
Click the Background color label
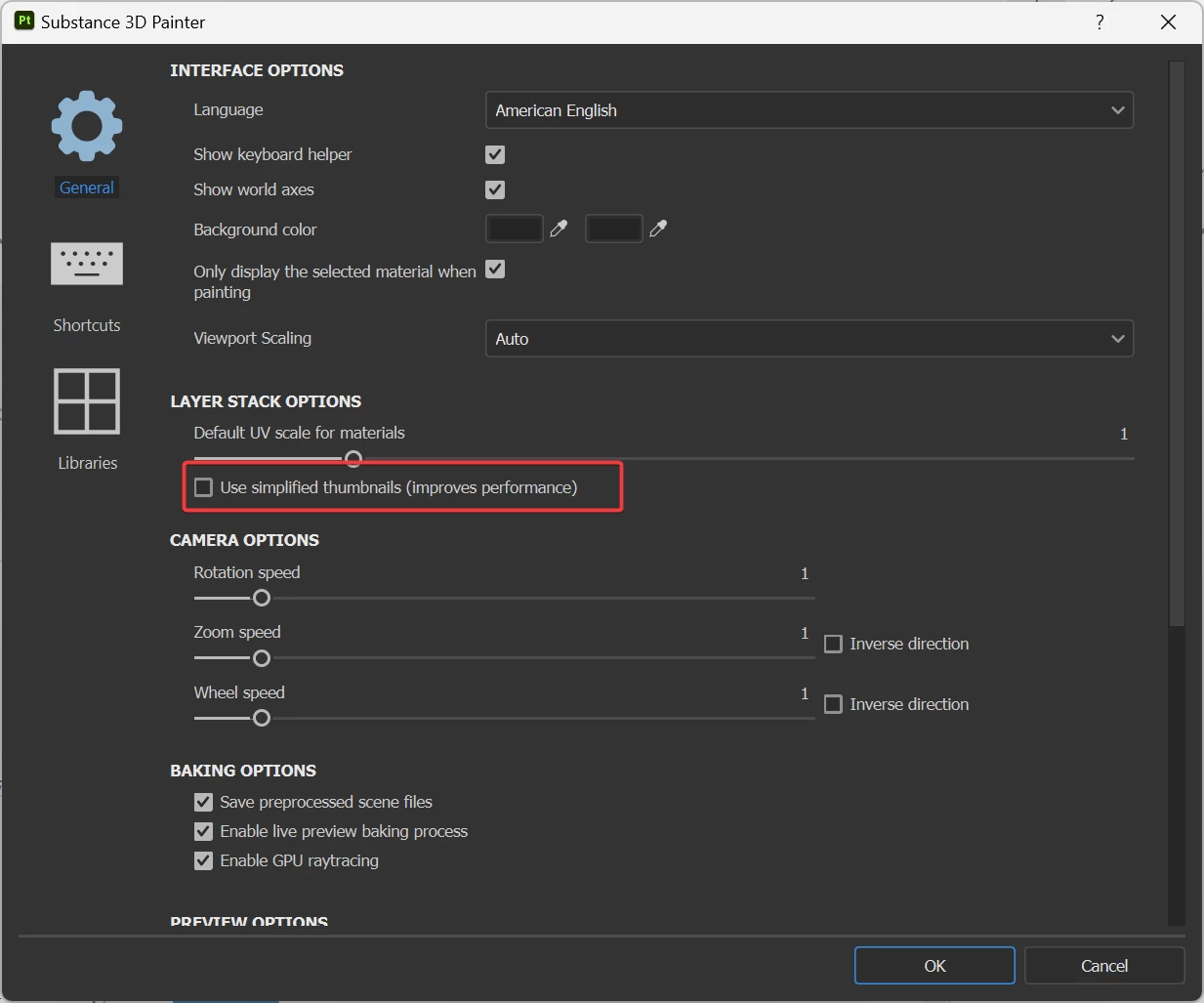[255, 230]
